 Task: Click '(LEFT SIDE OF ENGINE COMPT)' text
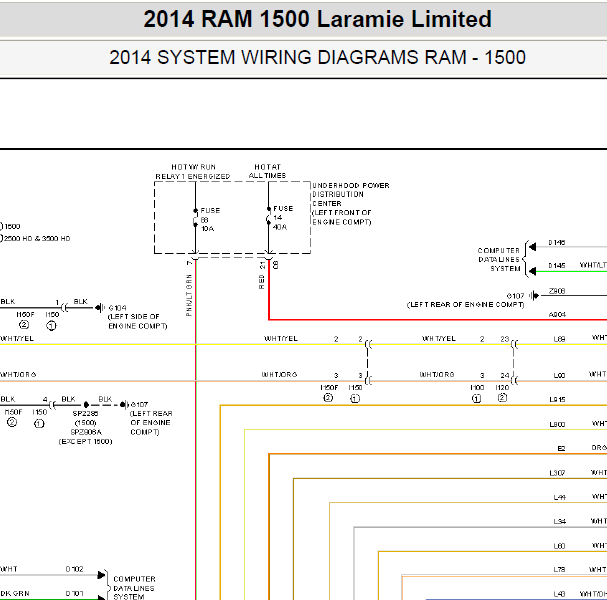point(137,321)
